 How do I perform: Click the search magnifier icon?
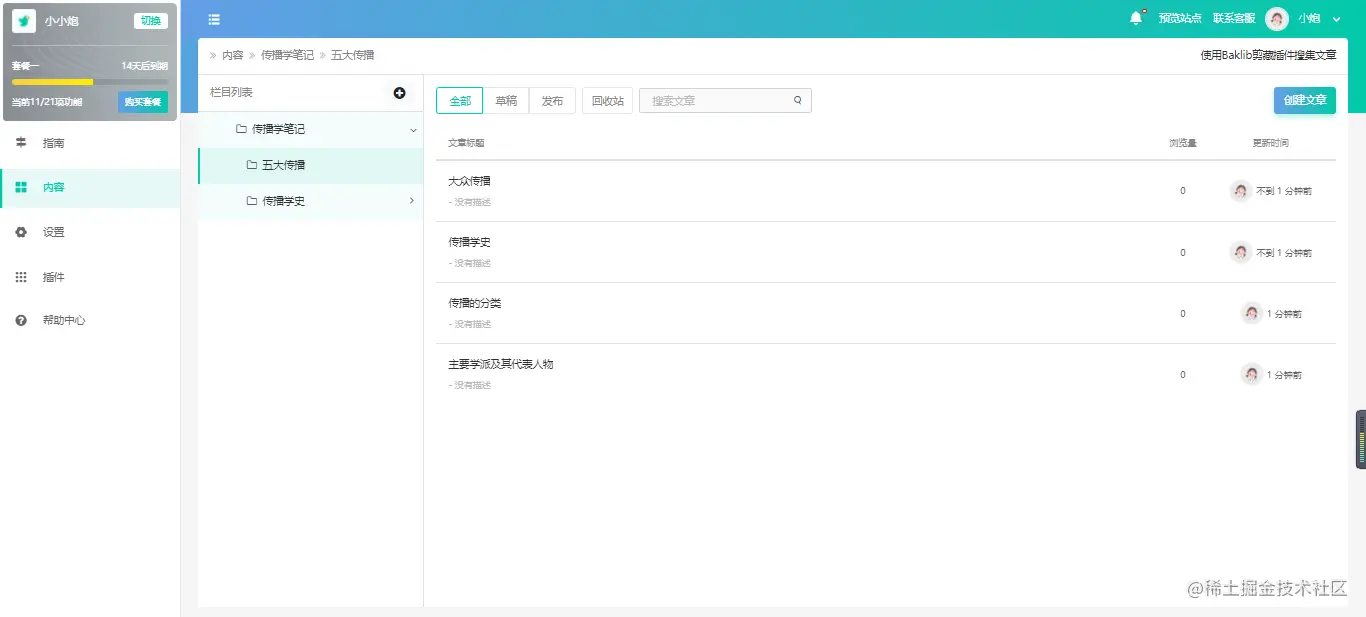[x=798, y=100]
